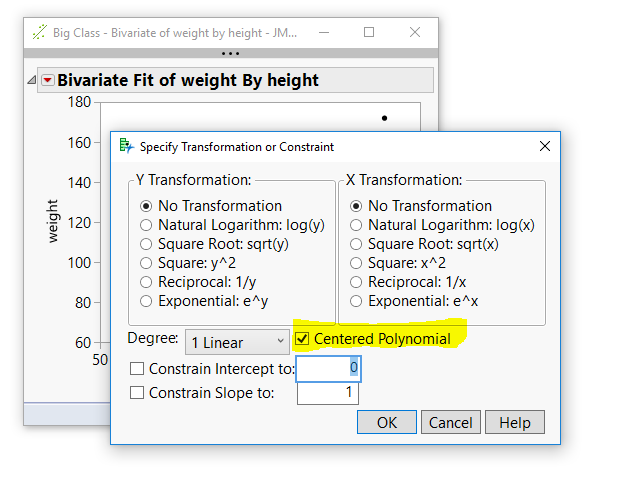
Task: Click the Constrain Intercept value field
Action: point(328,369)
